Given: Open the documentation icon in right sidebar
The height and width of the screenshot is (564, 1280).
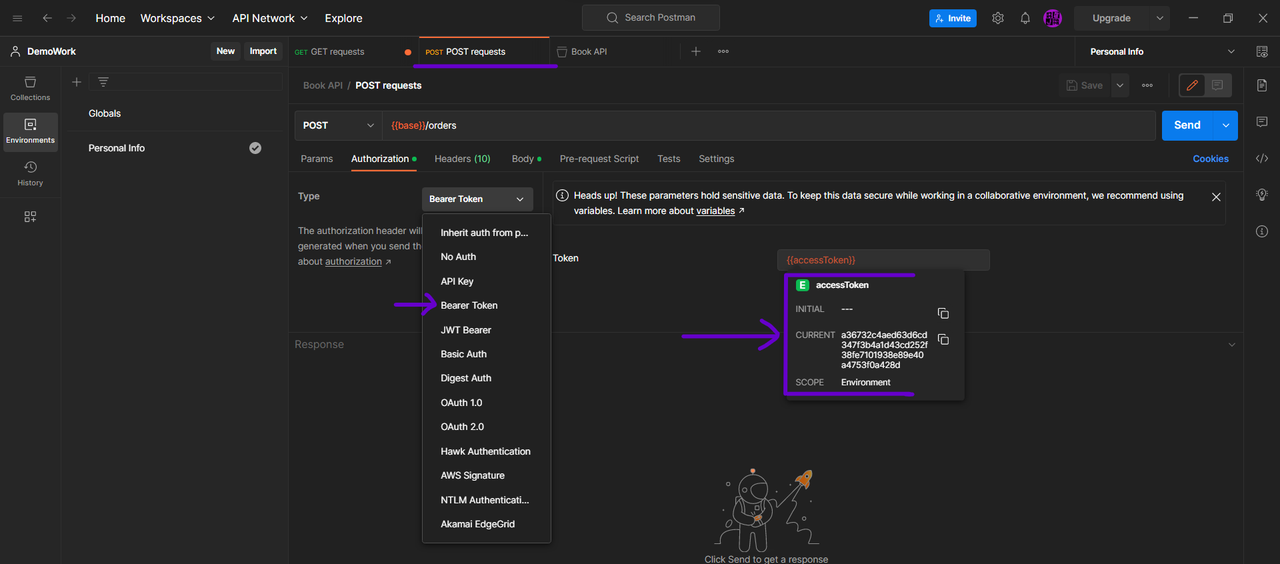Looking at the screenshot, I should tap(1262, 86).
